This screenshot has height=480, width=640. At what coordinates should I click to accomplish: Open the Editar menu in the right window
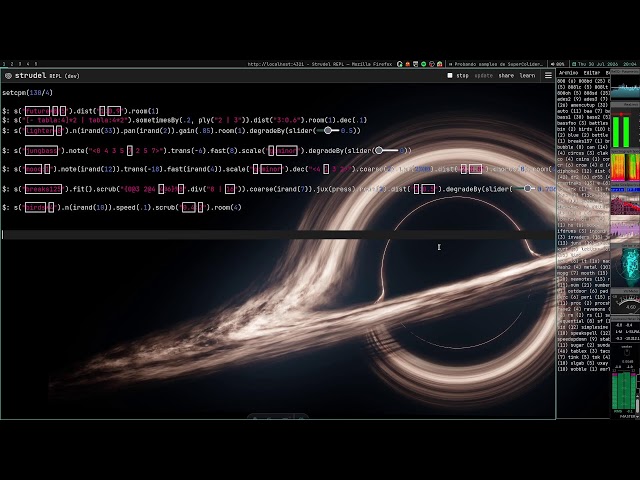pyautogui.click(x=591, y=73)
